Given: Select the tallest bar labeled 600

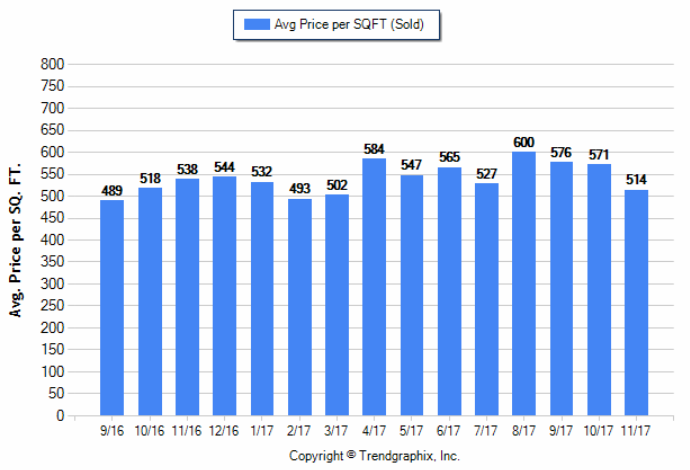Looking at the screenshot, I should 524,284.
